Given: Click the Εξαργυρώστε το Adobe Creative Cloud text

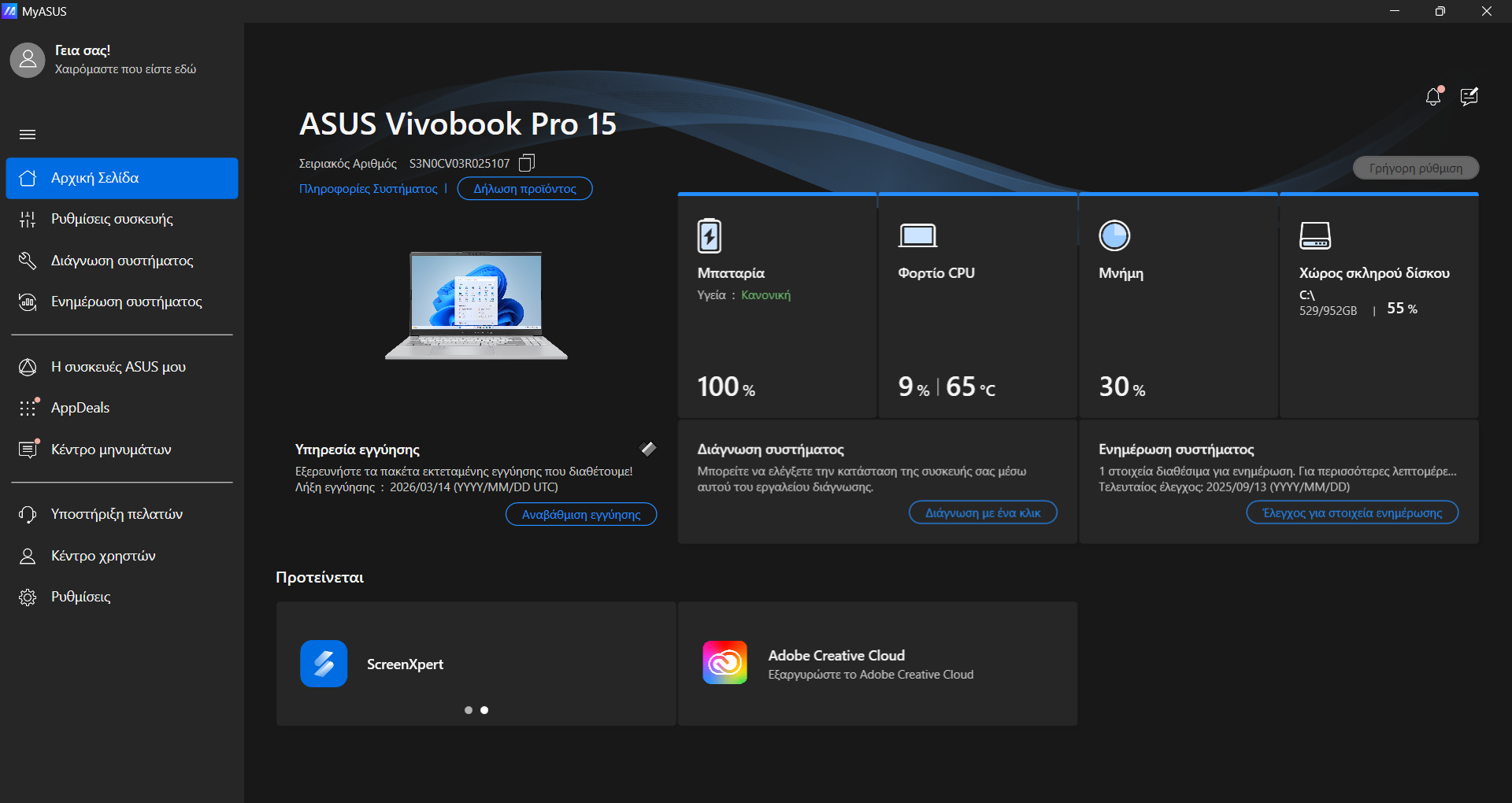Looking at the screenshot, I should (x=870, y=675).
